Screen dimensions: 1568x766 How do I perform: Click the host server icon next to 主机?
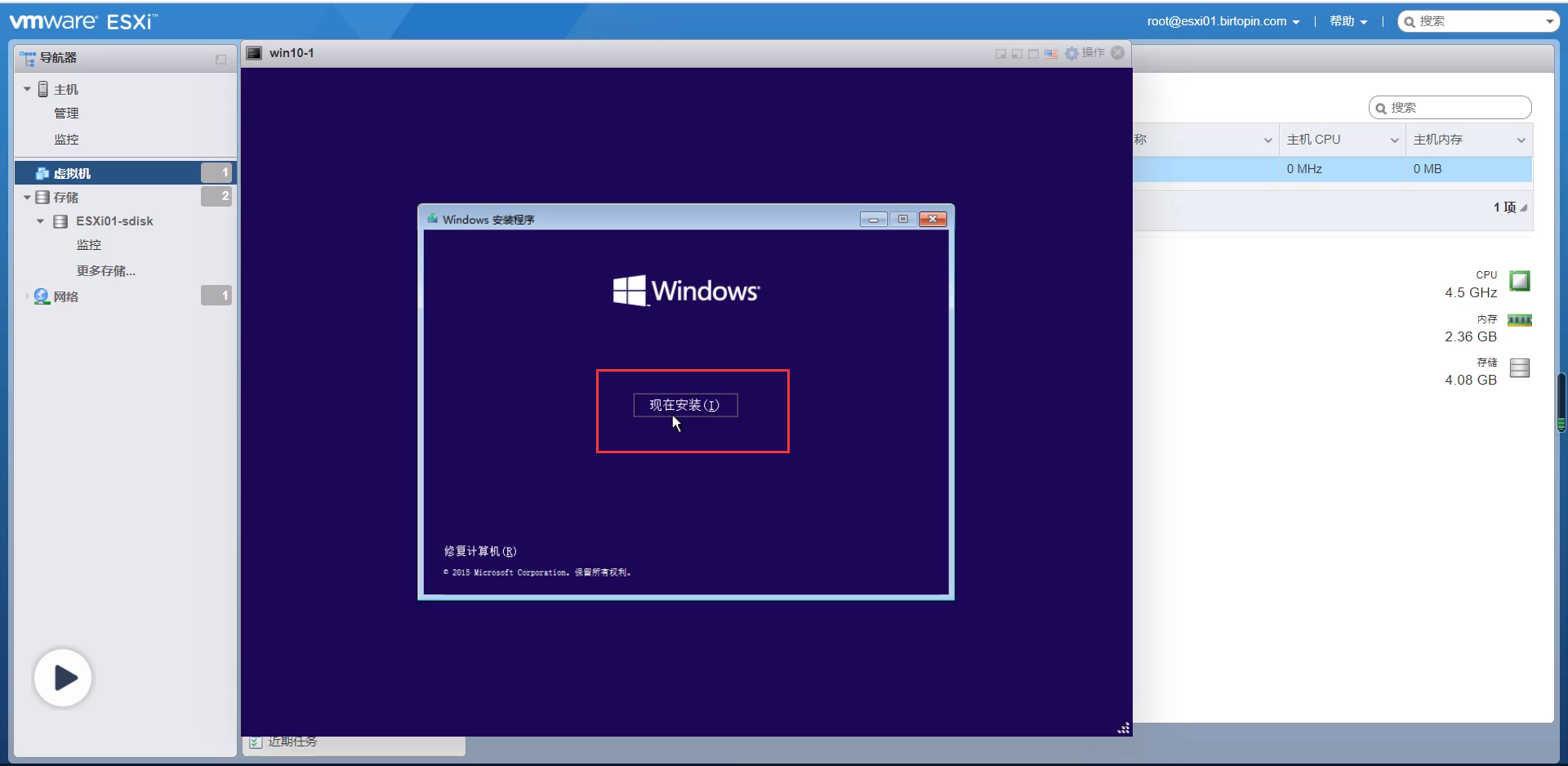coord(43,89)
